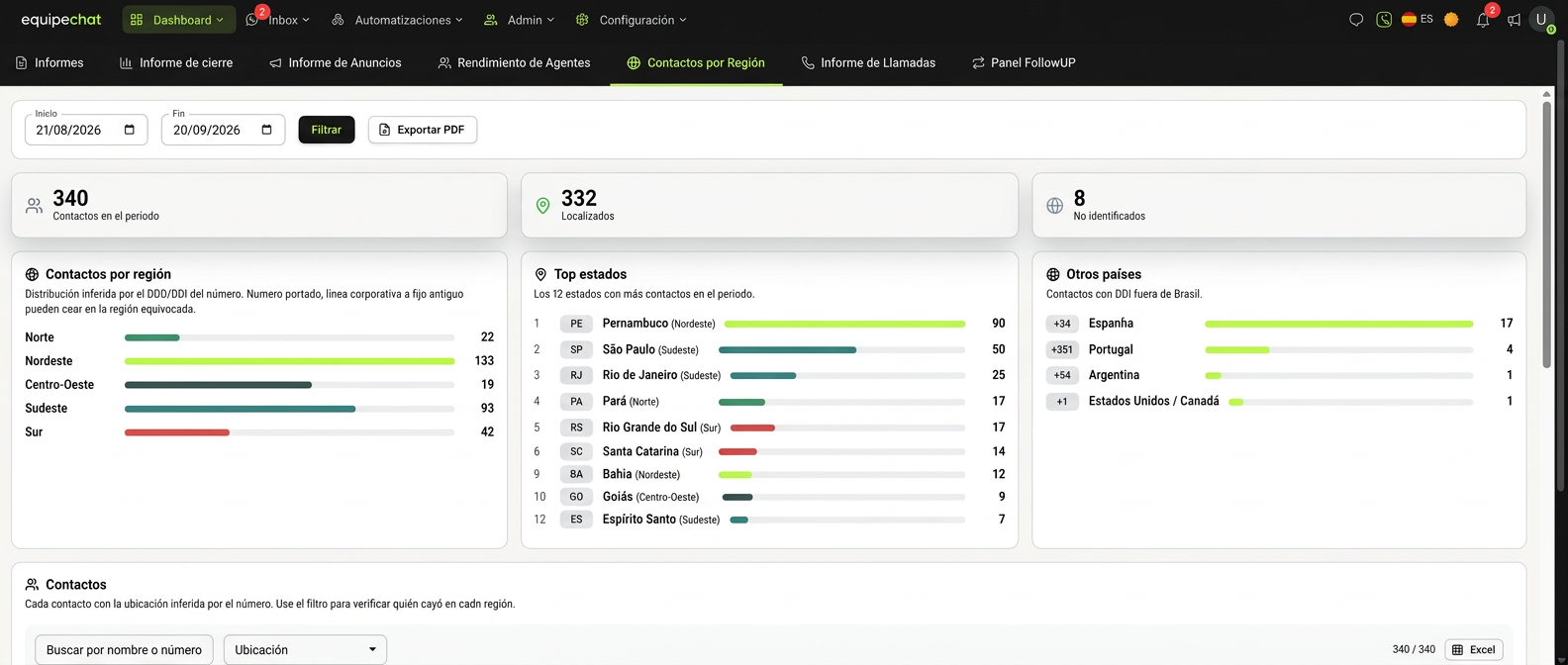The image size is (1568, 665).
Task: Click the equipechat logo
Action: (x=61, y=20)
